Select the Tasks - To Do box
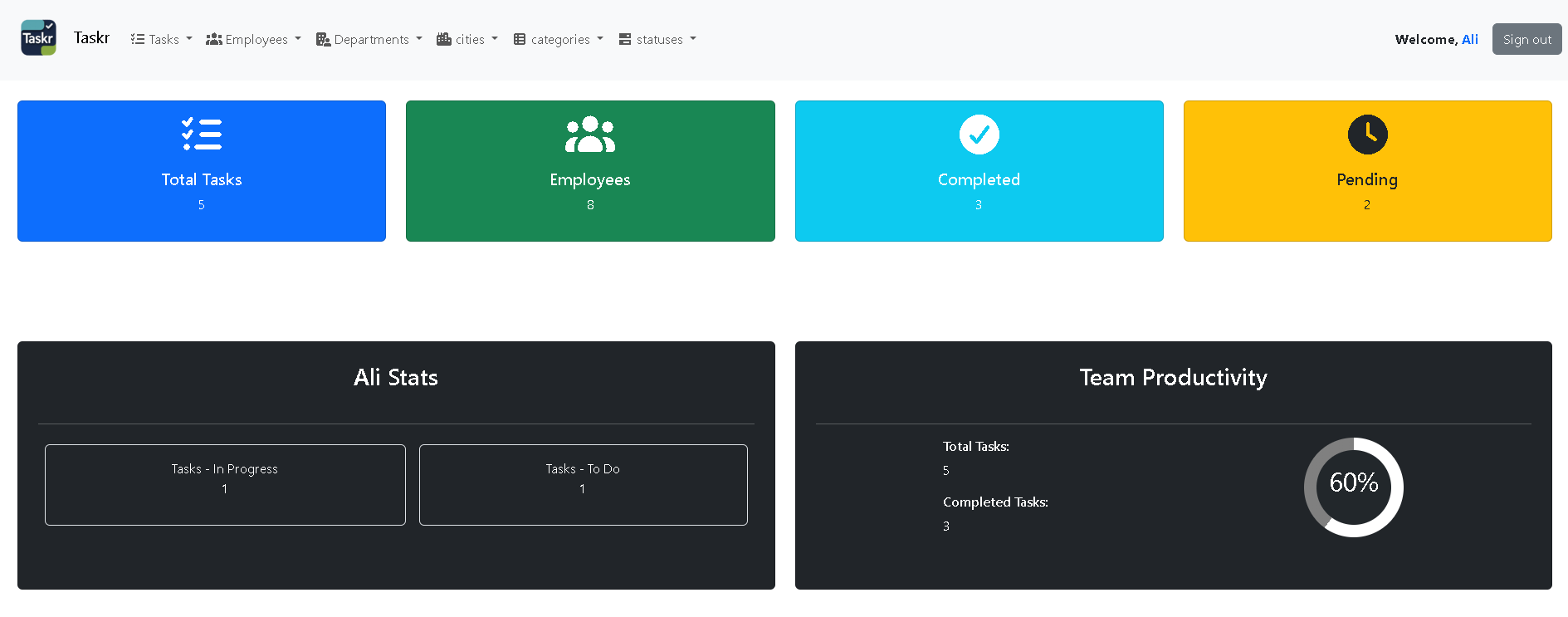Screen dimensions: 1568x617 coord(583,484)
